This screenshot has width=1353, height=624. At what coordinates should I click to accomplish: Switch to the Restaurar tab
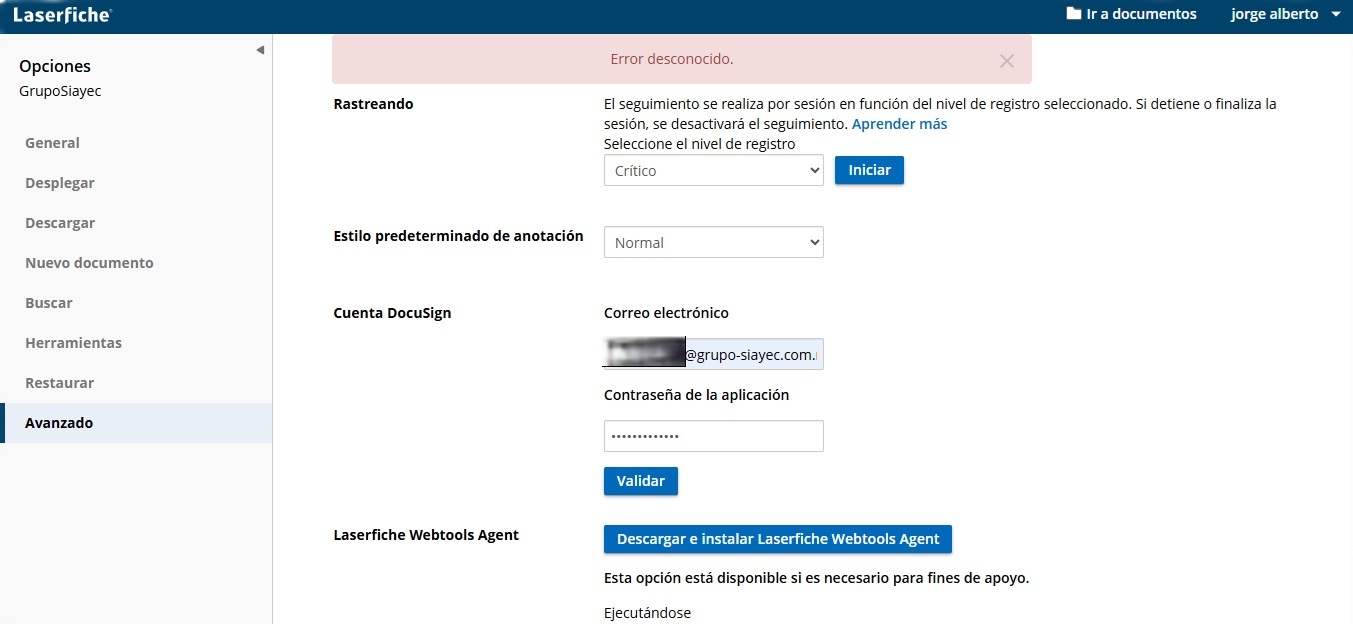click(59, 383)
